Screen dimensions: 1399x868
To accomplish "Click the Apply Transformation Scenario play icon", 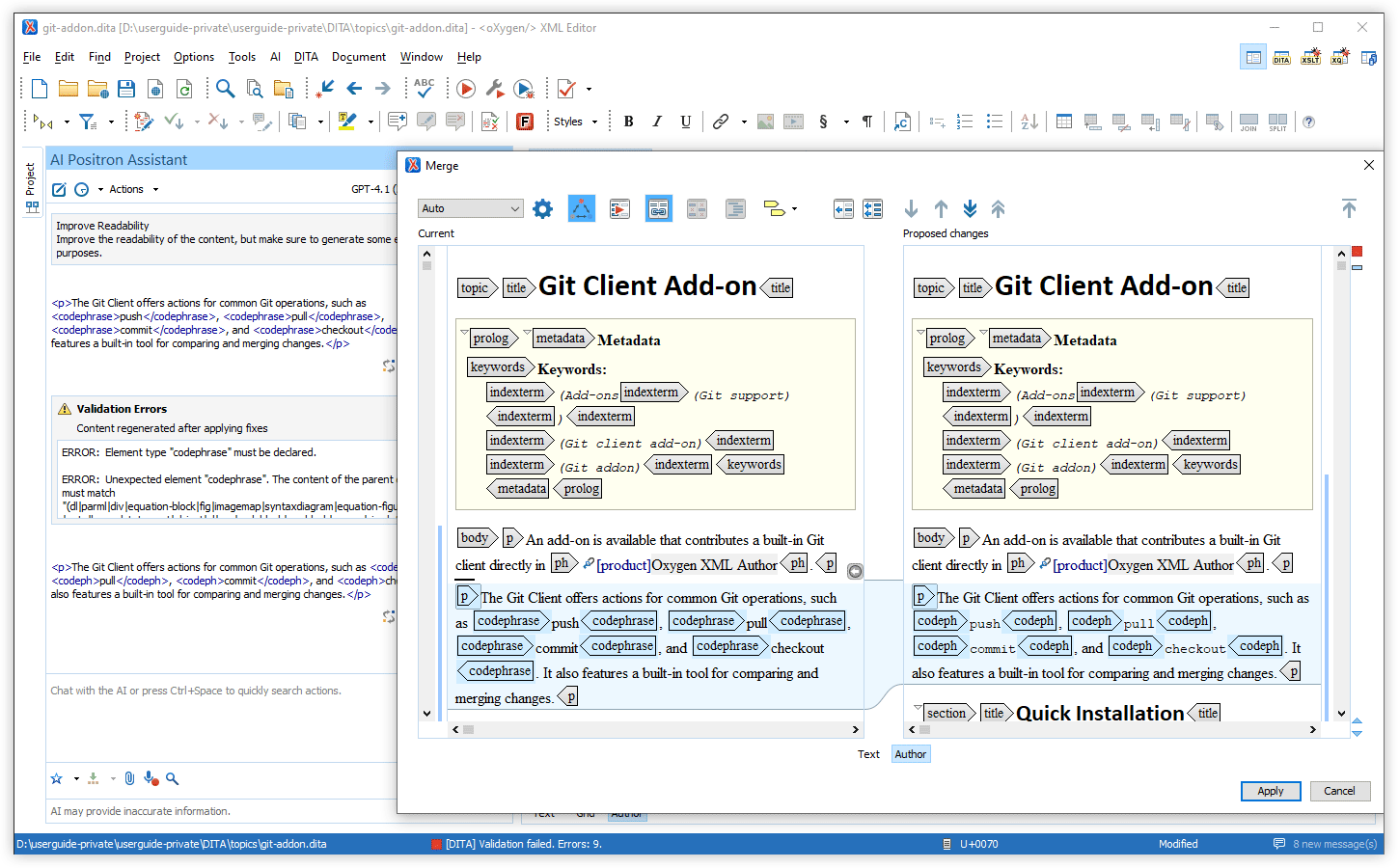I will point(466,89).
